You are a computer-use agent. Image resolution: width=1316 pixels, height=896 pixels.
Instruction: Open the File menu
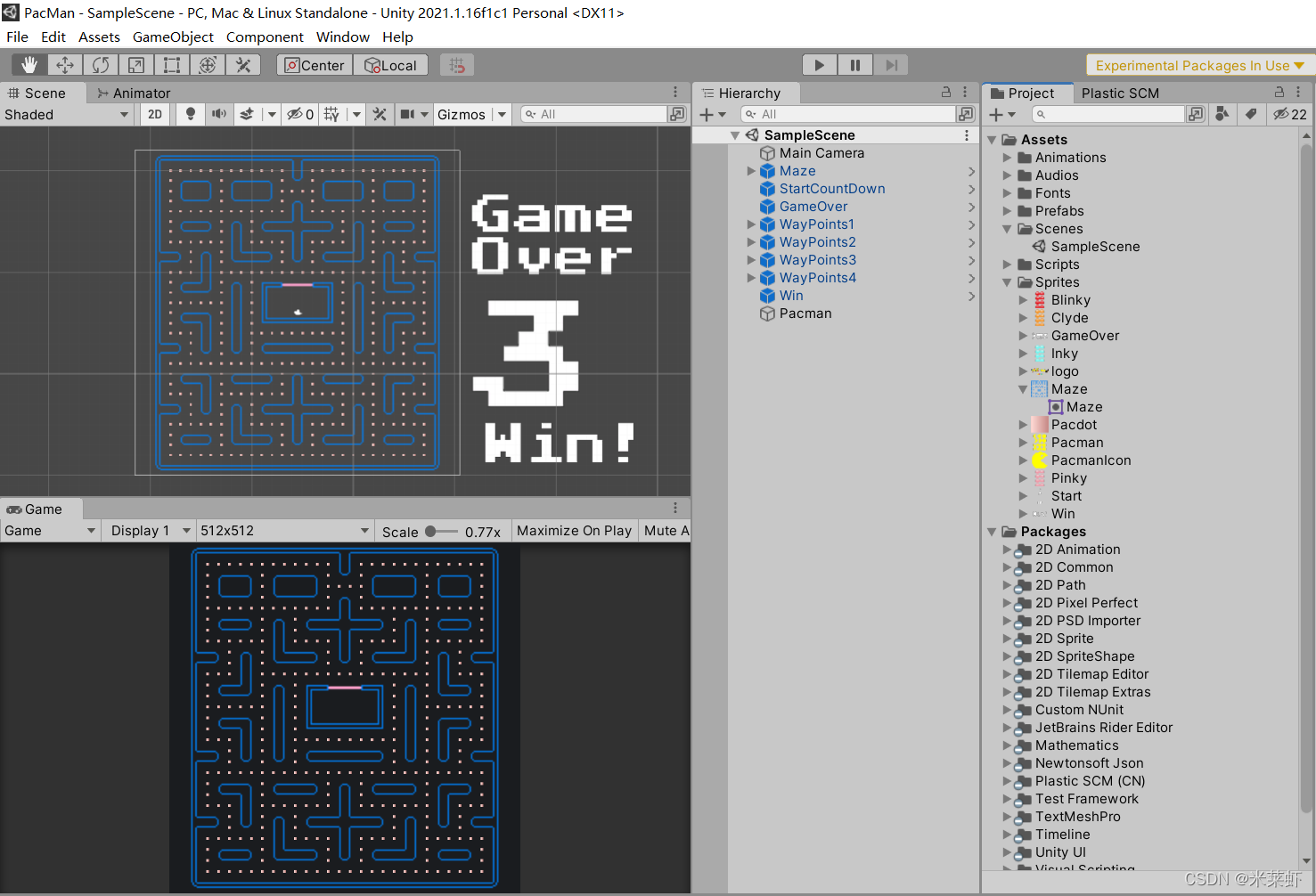[17, 37]
